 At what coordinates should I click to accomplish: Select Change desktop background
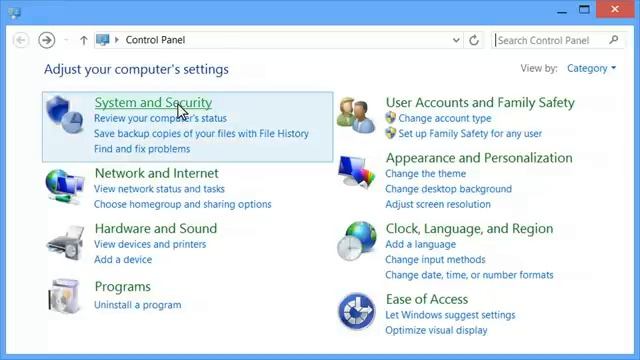(x=449, y=189)
